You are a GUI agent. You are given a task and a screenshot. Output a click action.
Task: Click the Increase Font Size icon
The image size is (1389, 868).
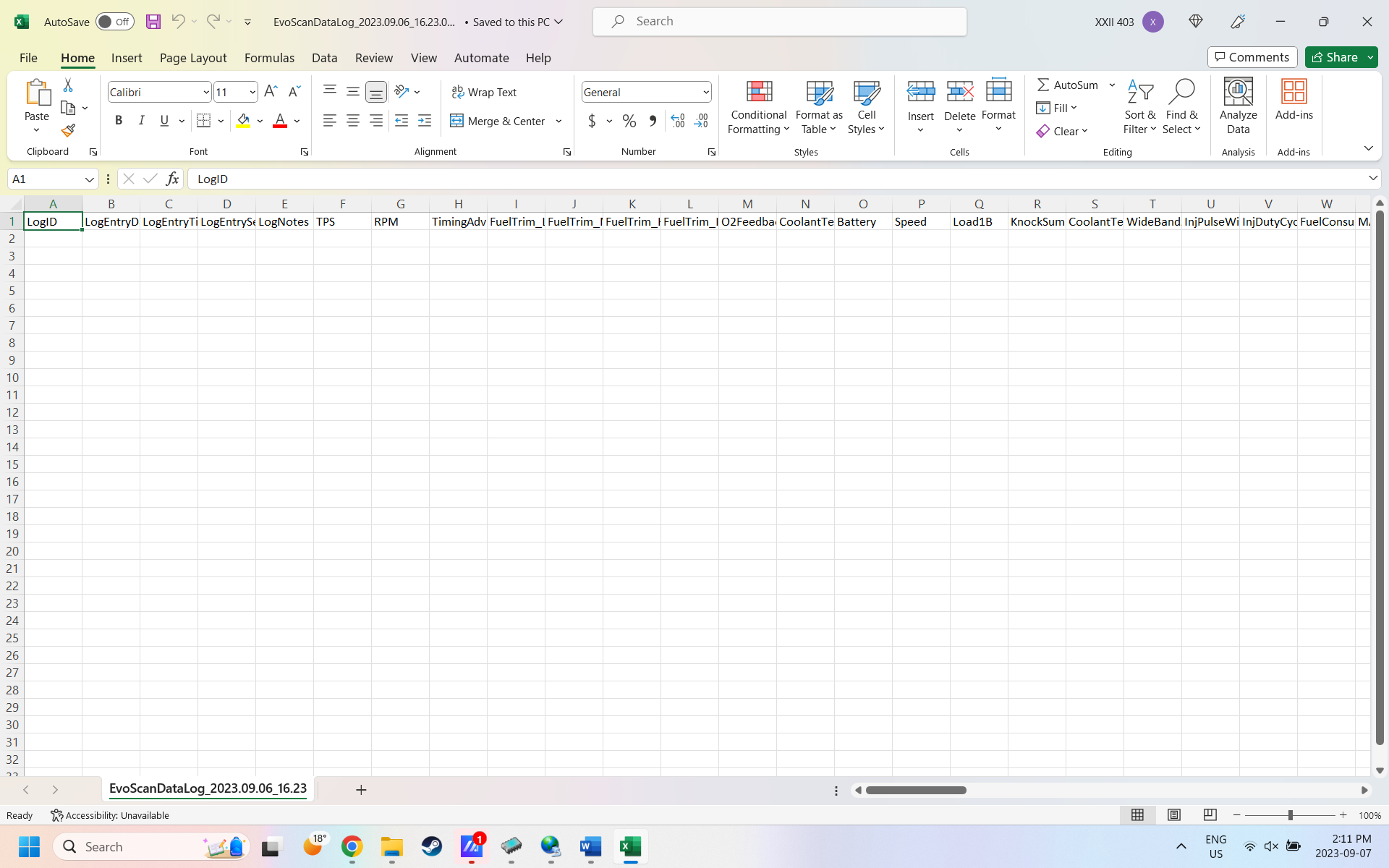coord(271,92)
